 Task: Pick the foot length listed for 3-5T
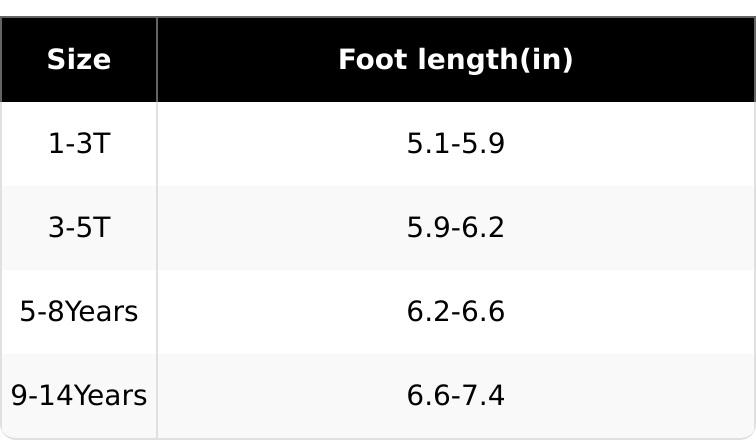pyautogui.click(x=456, y=227)
